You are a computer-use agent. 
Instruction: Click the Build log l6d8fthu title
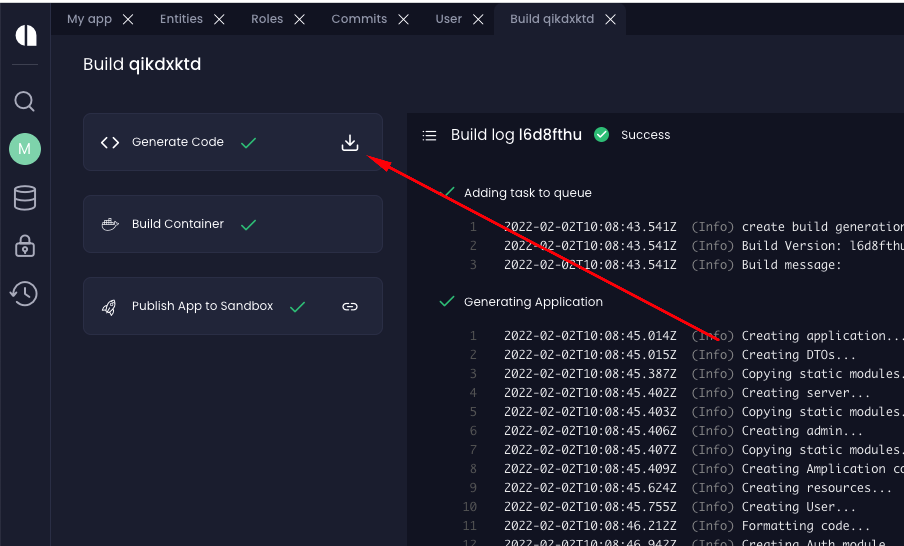[x=516, y=135]
